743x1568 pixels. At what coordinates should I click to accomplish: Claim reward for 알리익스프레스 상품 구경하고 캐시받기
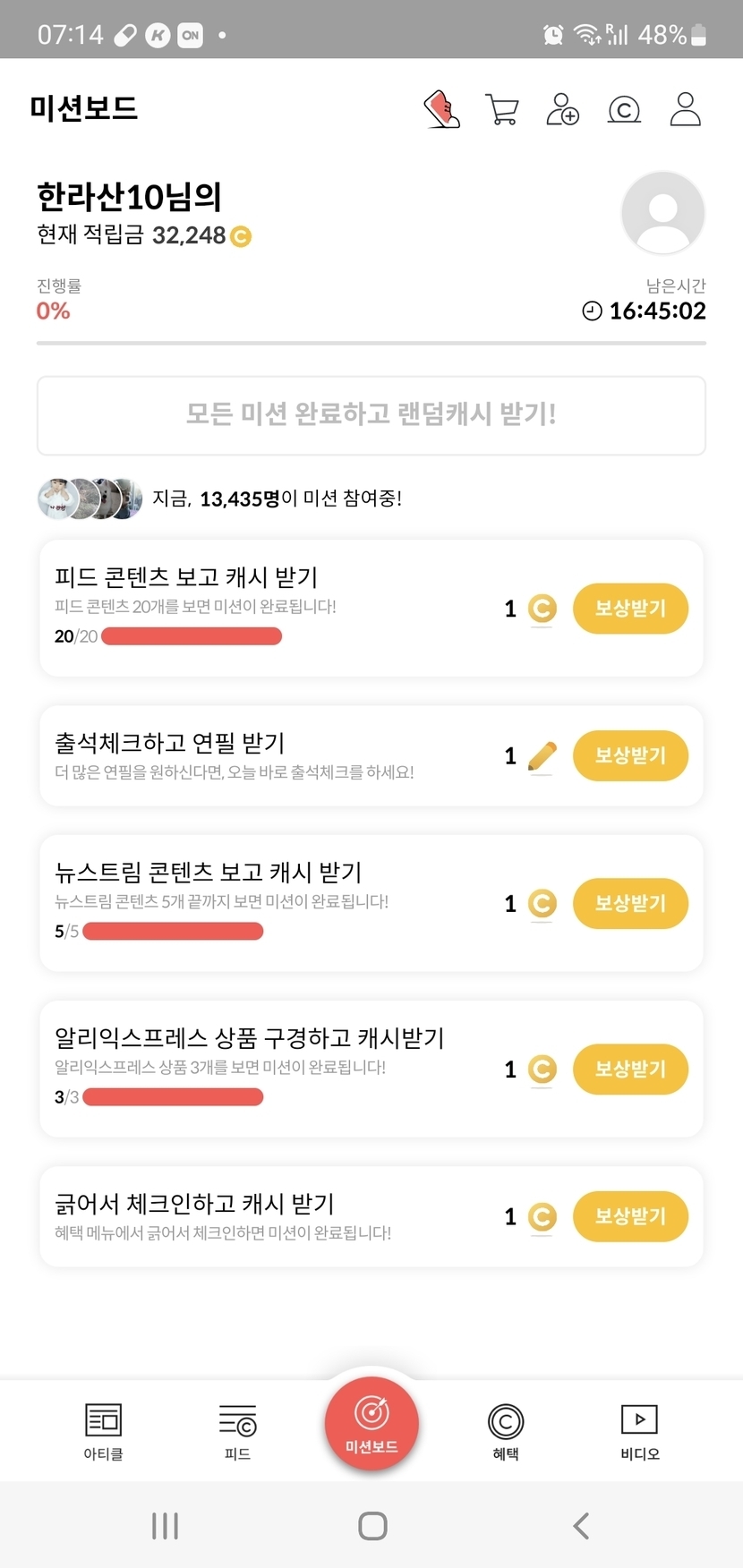coord(630,1069)
